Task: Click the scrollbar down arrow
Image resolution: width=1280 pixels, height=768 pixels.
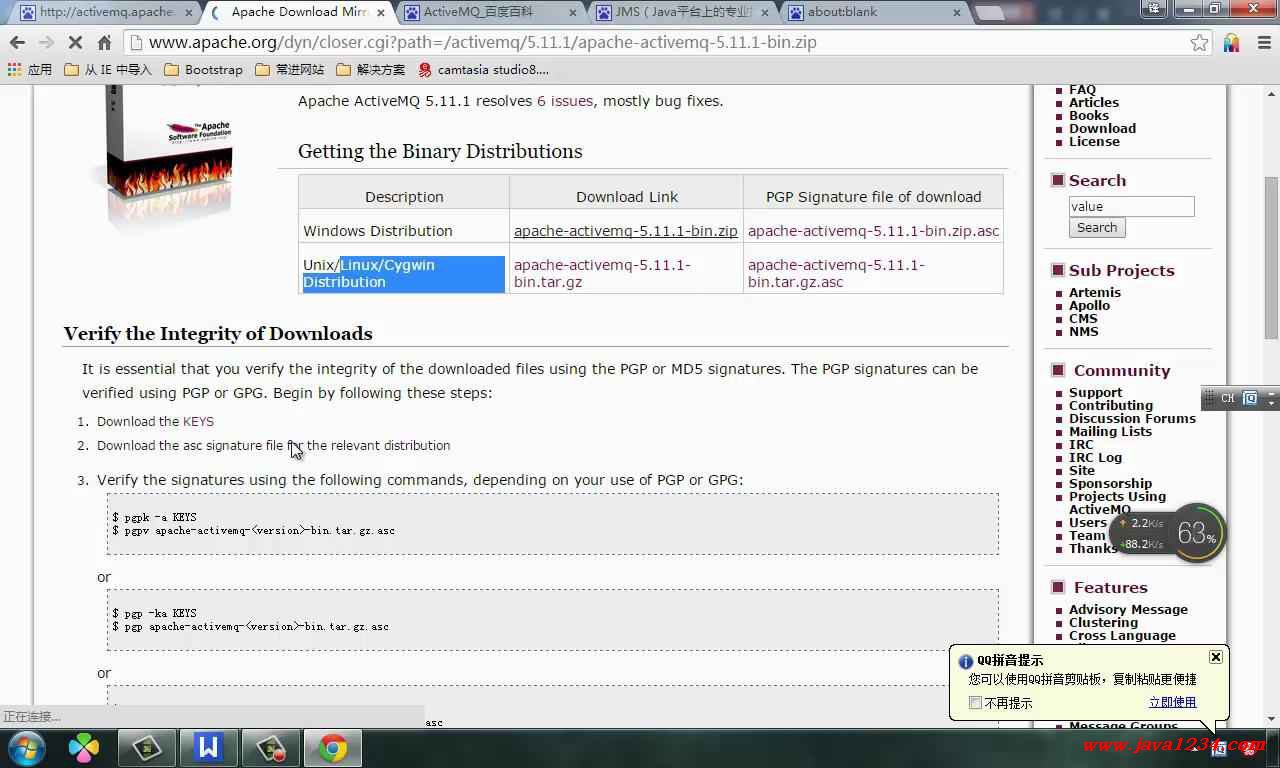Action: point(1271,718)
